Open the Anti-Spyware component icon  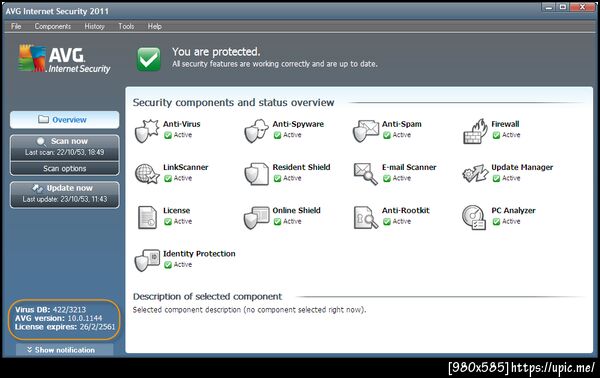[x=256, y=131]
